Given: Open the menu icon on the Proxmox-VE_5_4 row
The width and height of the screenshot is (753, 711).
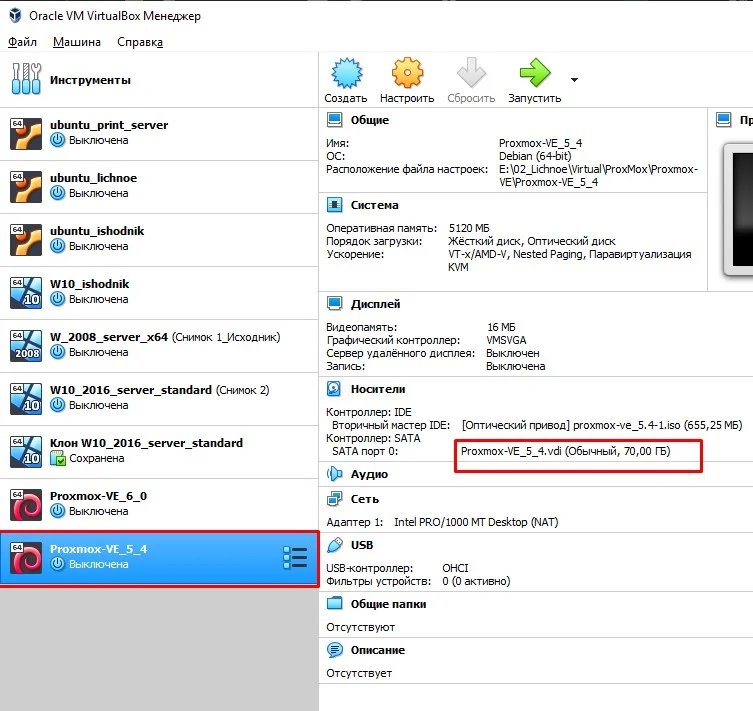Looking at the screenshot, I should (x=295, y=558).
